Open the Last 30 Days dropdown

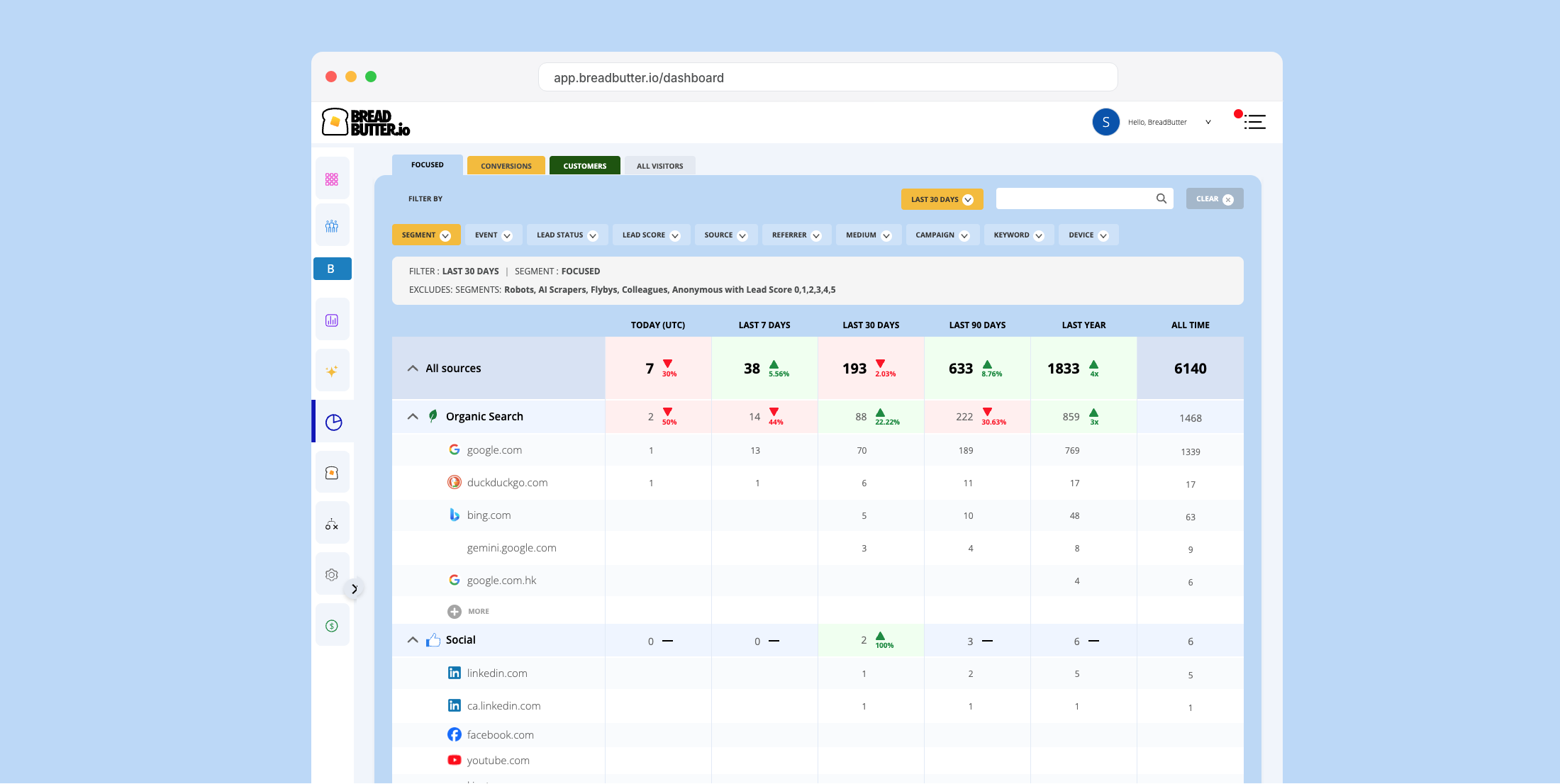tap(942, 199)
